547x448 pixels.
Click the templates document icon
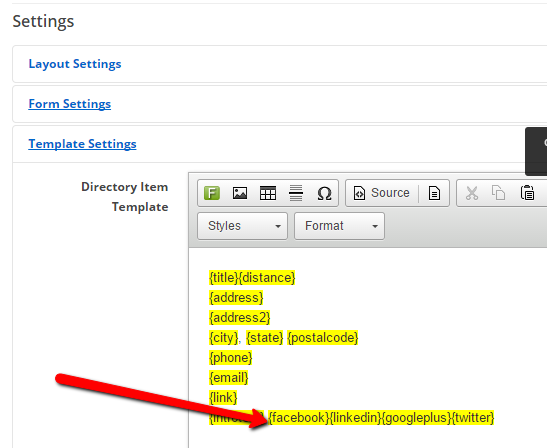click(x=434, y=193)
